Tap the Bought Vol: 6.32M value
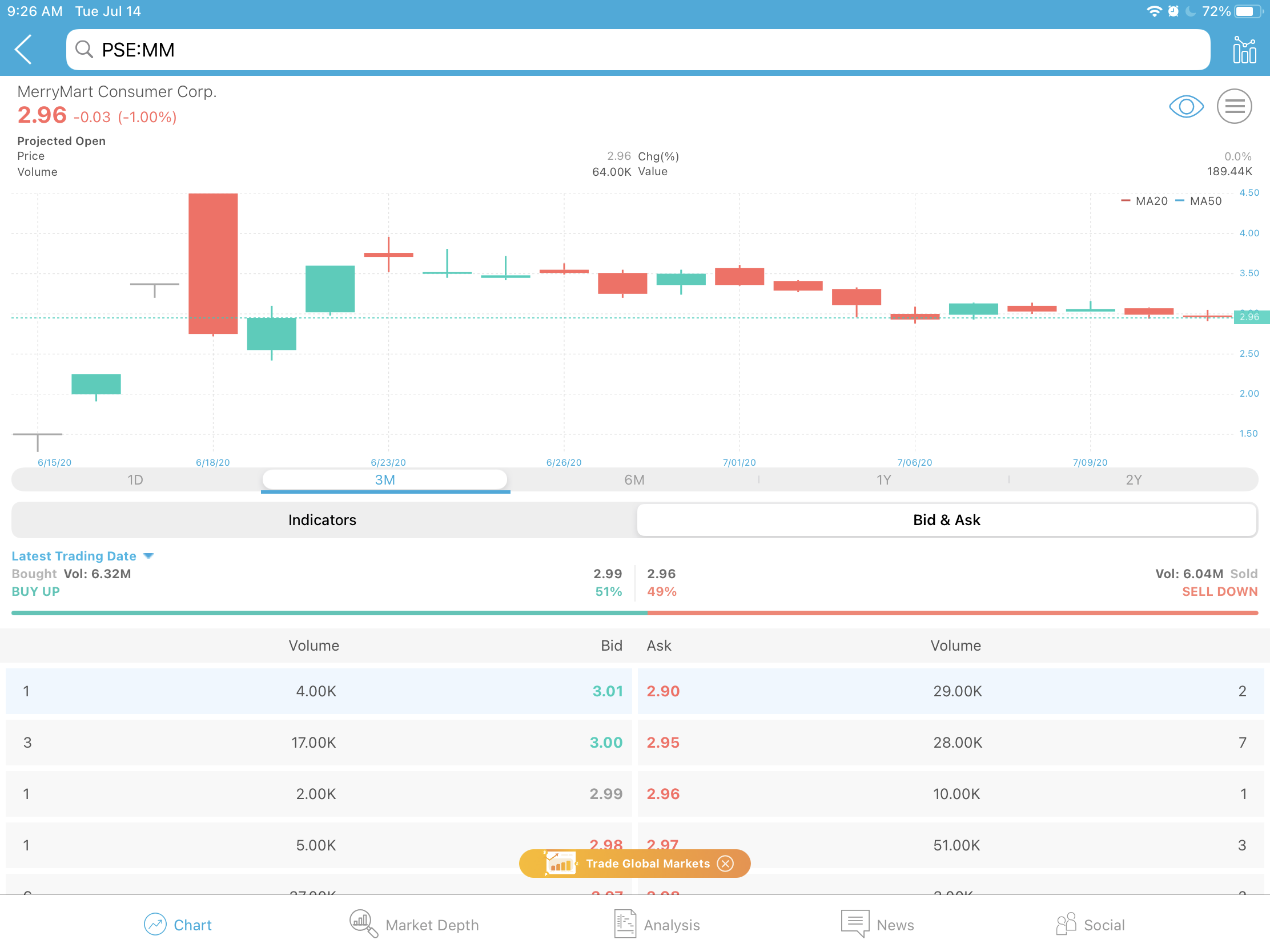The height and width of the screenshot is (952, 1270). click(97, 574)
